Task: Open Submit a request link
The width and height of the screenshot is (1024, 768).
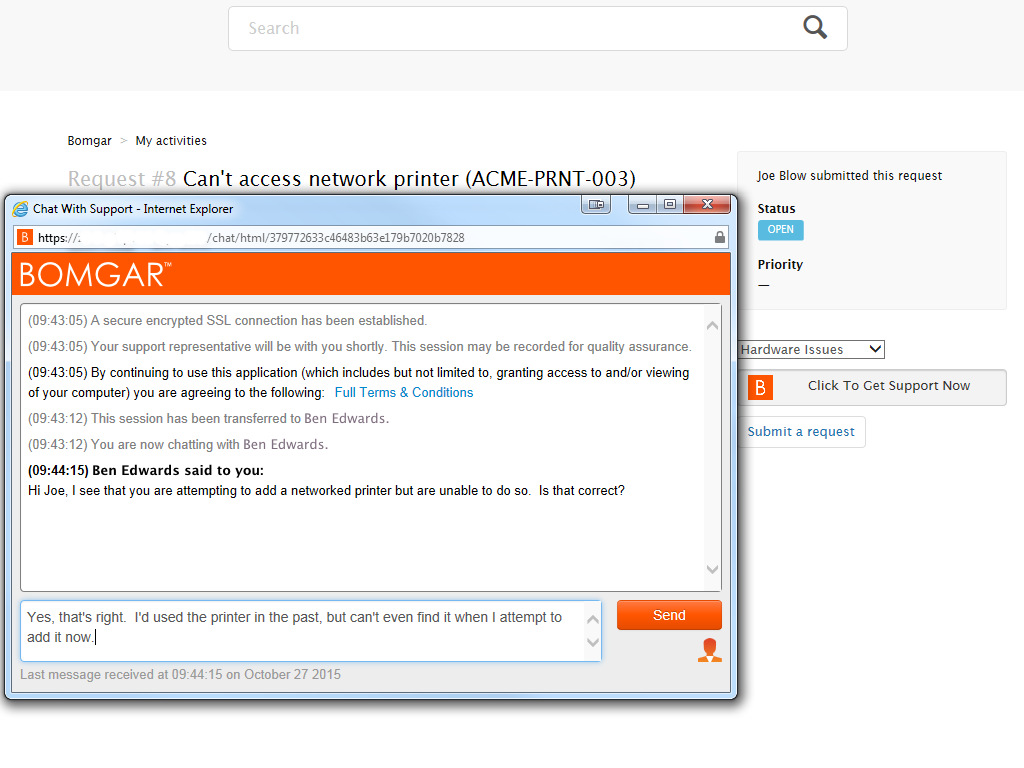Action: pos(801,432)
